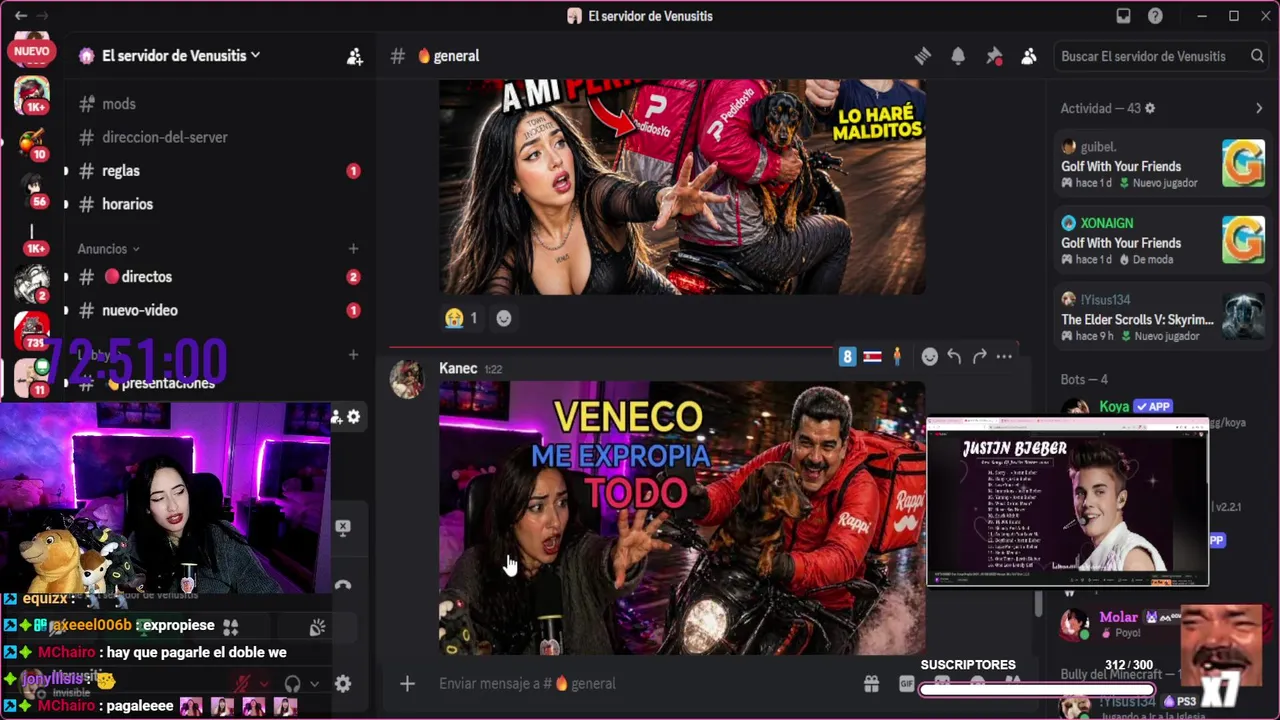Open audio output options arrow beside headphones
This screenshot has height=720, width=1280.
(315, 684)
